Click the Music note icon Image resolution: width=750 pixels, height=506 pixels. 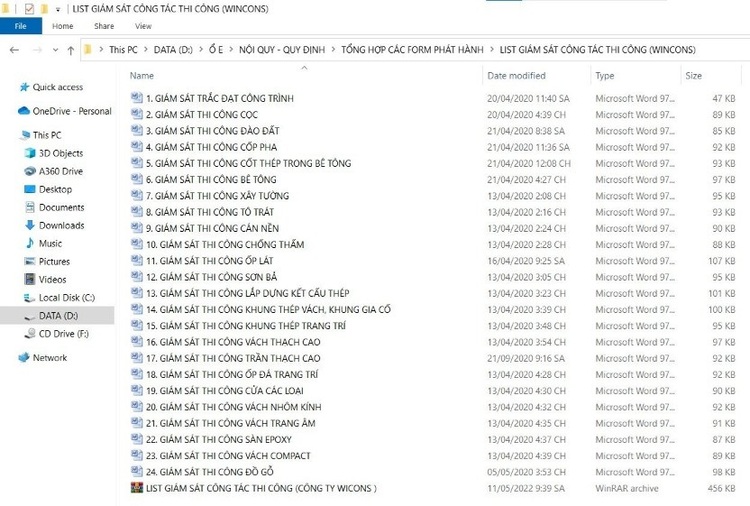coord(30,243)
